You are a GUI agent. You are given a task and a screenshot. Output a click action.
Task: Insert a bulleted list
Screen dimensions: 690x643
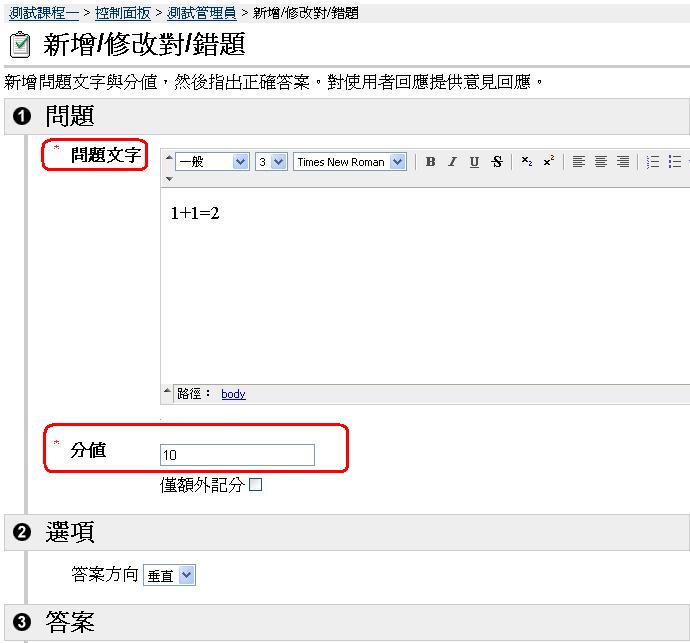click(x=675, y=162)
